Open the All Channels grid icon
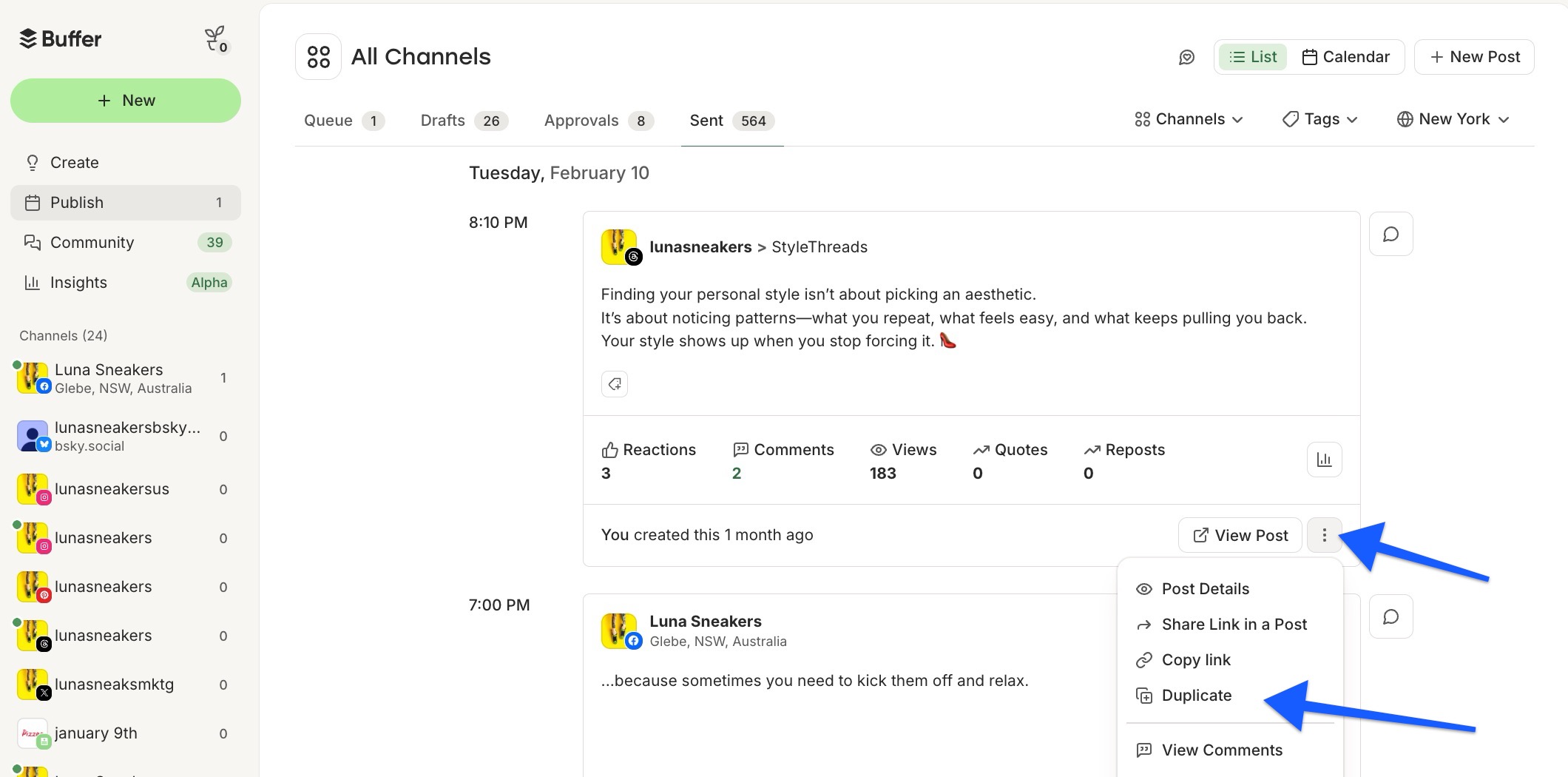Image resolution: width=1568 pixels, height=777 pixels. (x=318, y=55)
